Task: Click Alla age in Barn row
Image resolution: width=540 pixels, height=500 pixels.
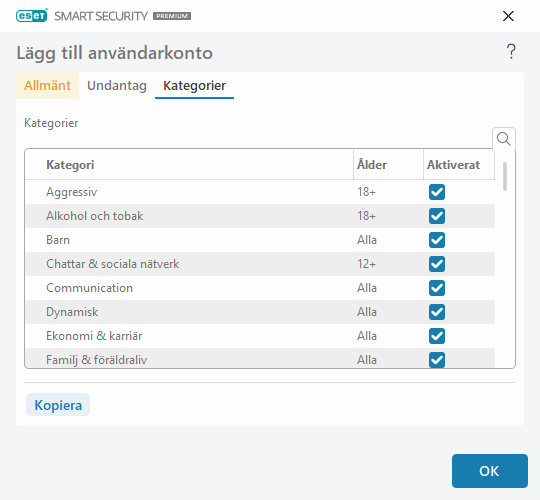Action: (x=367, y=240)
